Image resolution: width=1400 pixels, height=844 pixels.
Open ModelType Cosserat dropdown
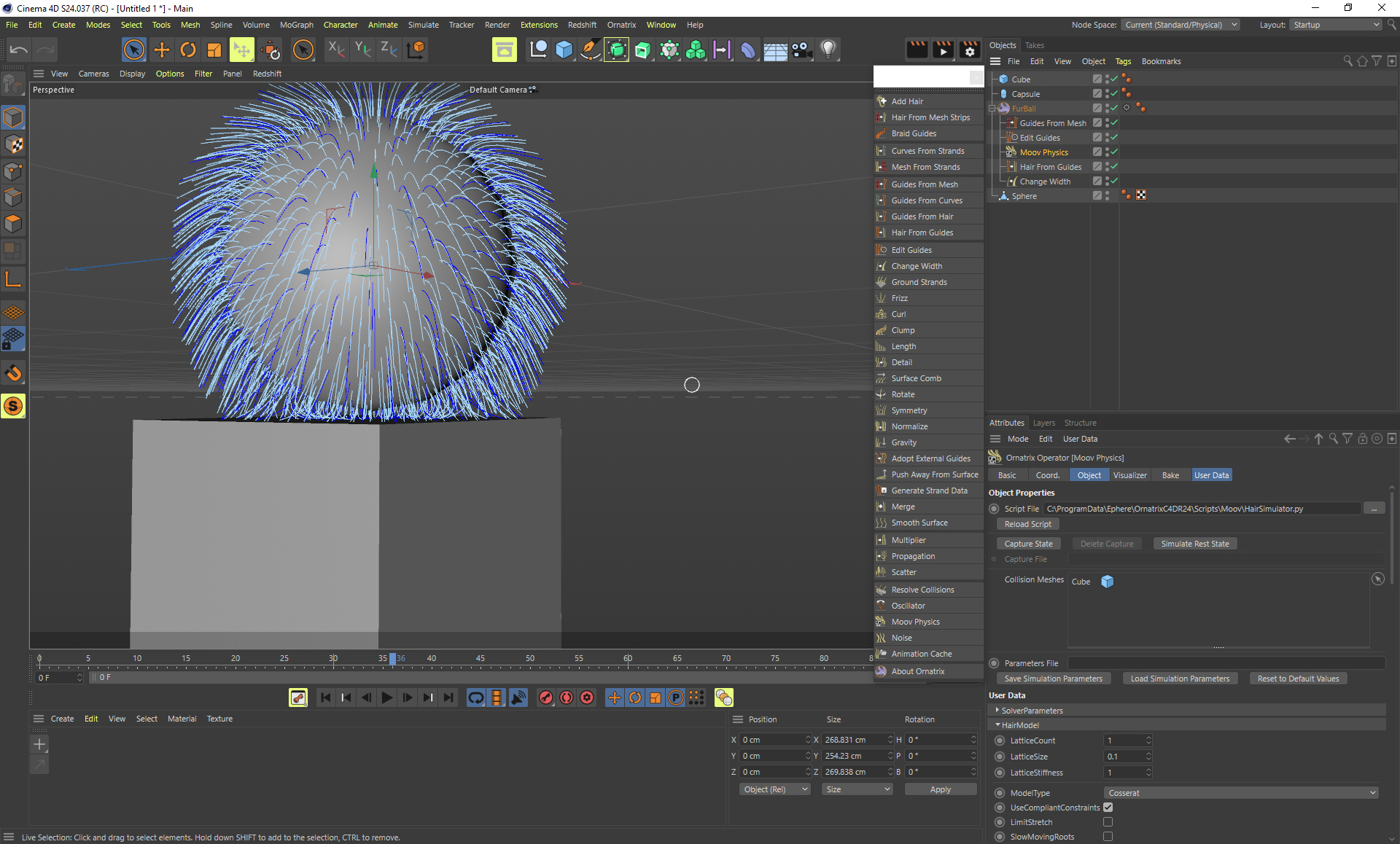pyautogui.click(x=1240, y=792)
